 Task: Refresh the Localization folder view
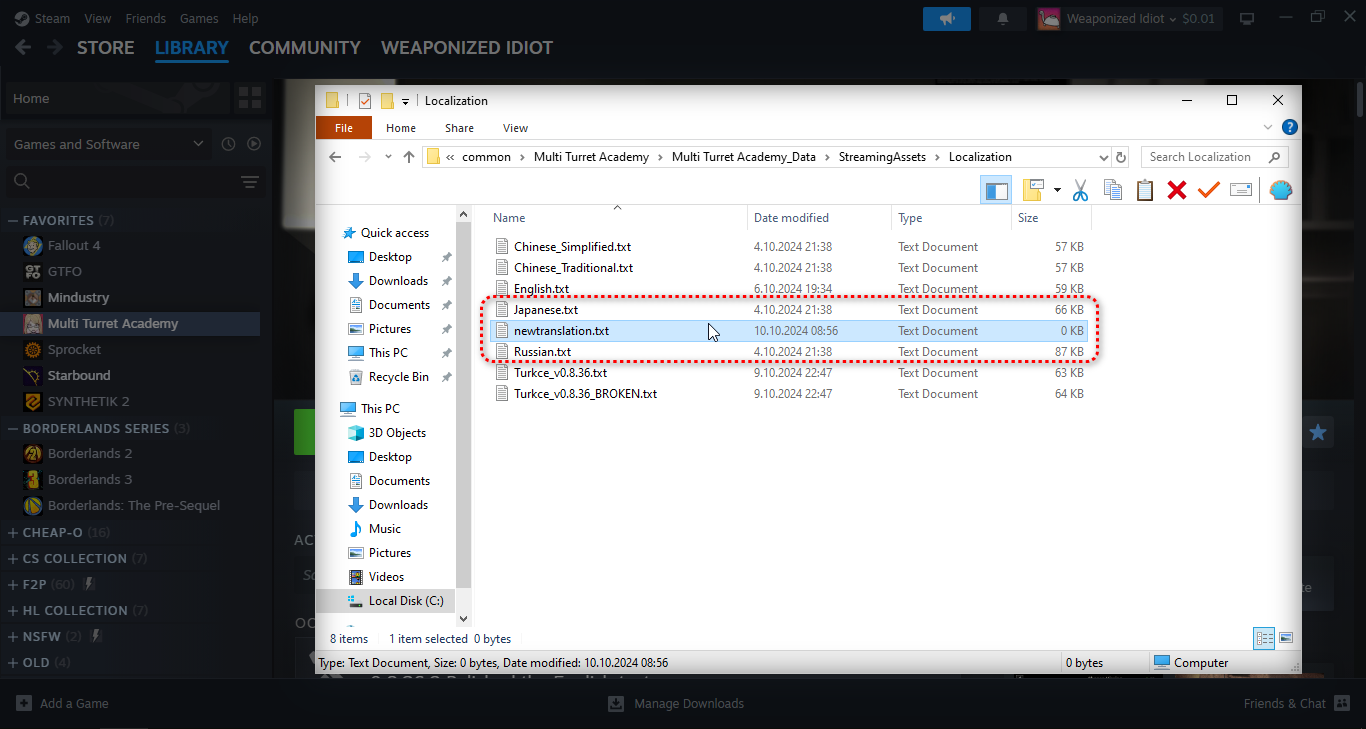[1121, 157]
